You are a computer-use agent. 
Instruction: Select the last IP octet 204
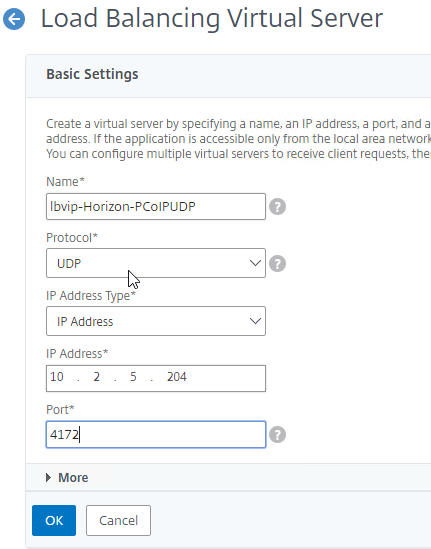[x=177, y=377]
